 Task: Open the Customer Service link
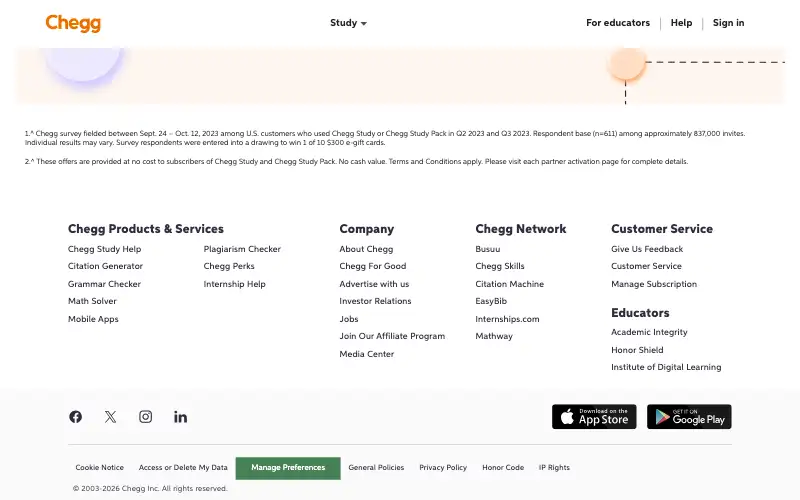646,266
